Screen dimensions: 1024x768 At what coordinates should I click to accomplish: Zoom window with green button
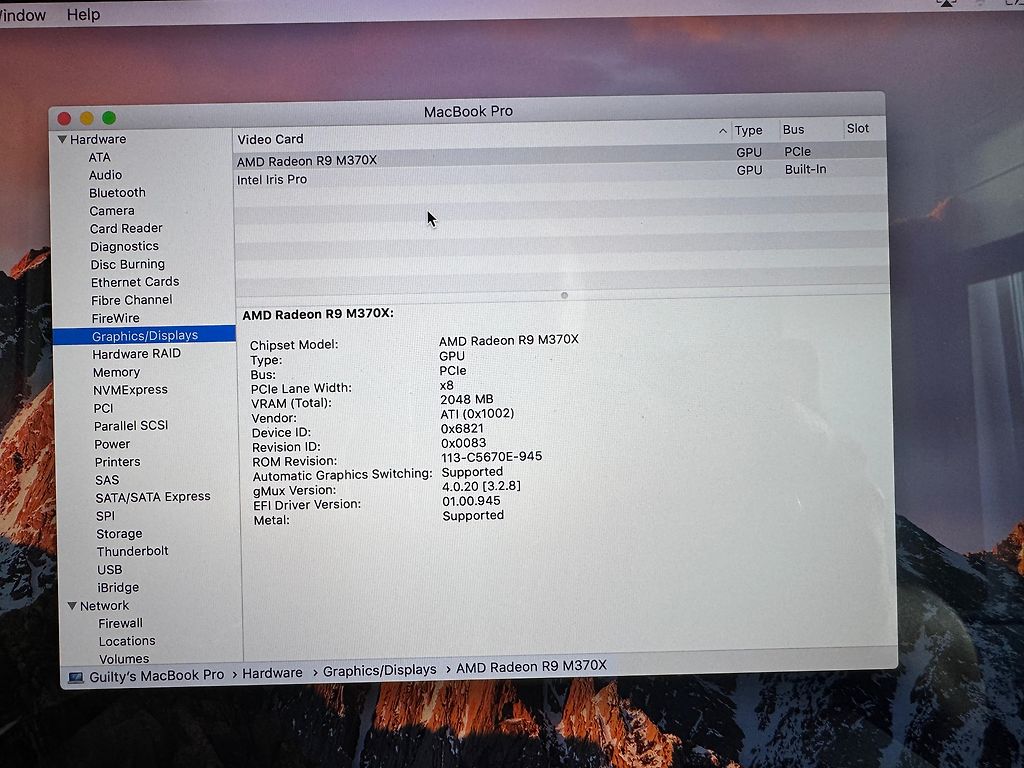click(x=109, y=118)
